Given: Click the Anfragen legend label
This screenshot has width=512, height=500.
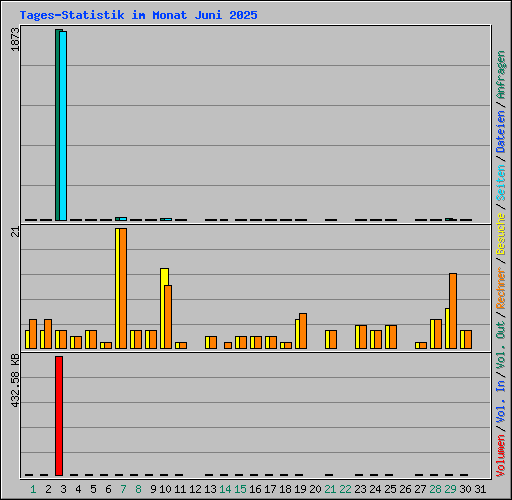Looking at the screenshot, I should point(501,75).
